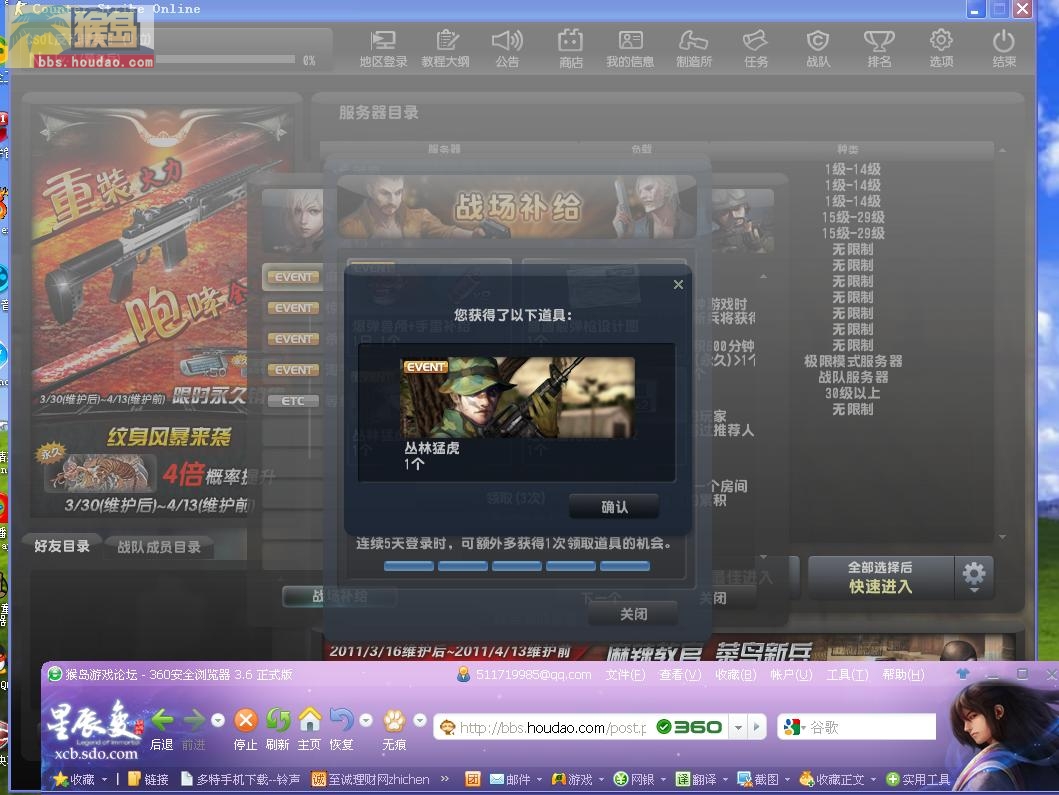
Task: Open the browser 工具(T) menu
Action: pyautogui.click(x=848, y=674)
